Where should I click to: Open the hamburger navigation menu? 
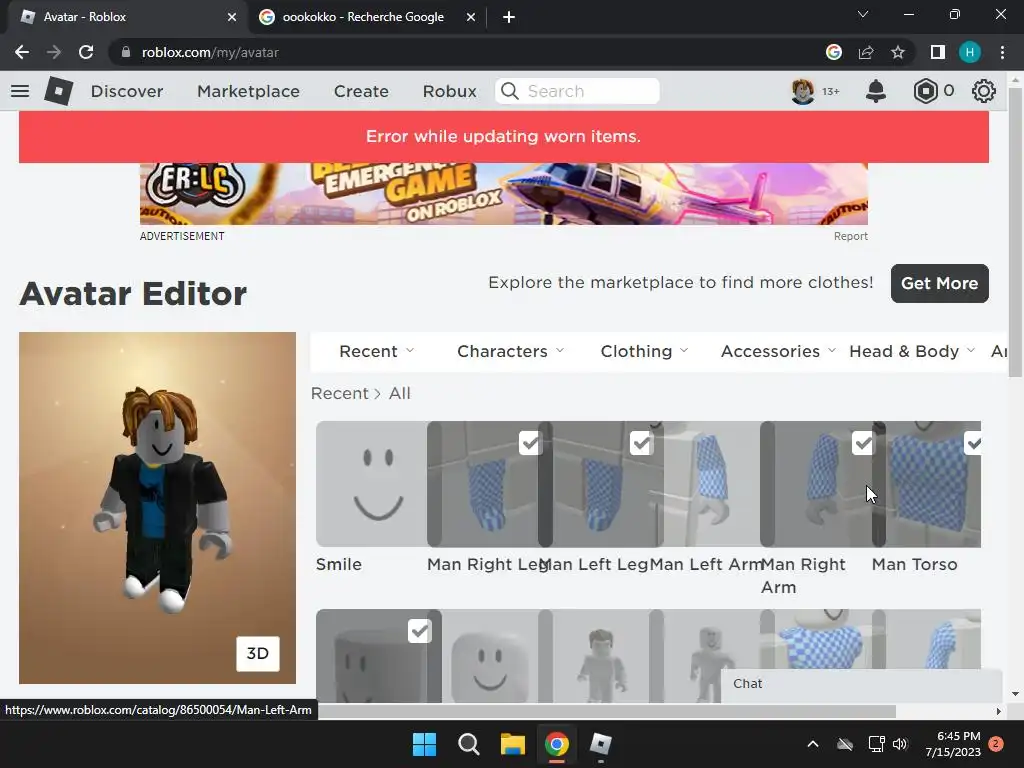click(x=20, y=91)
